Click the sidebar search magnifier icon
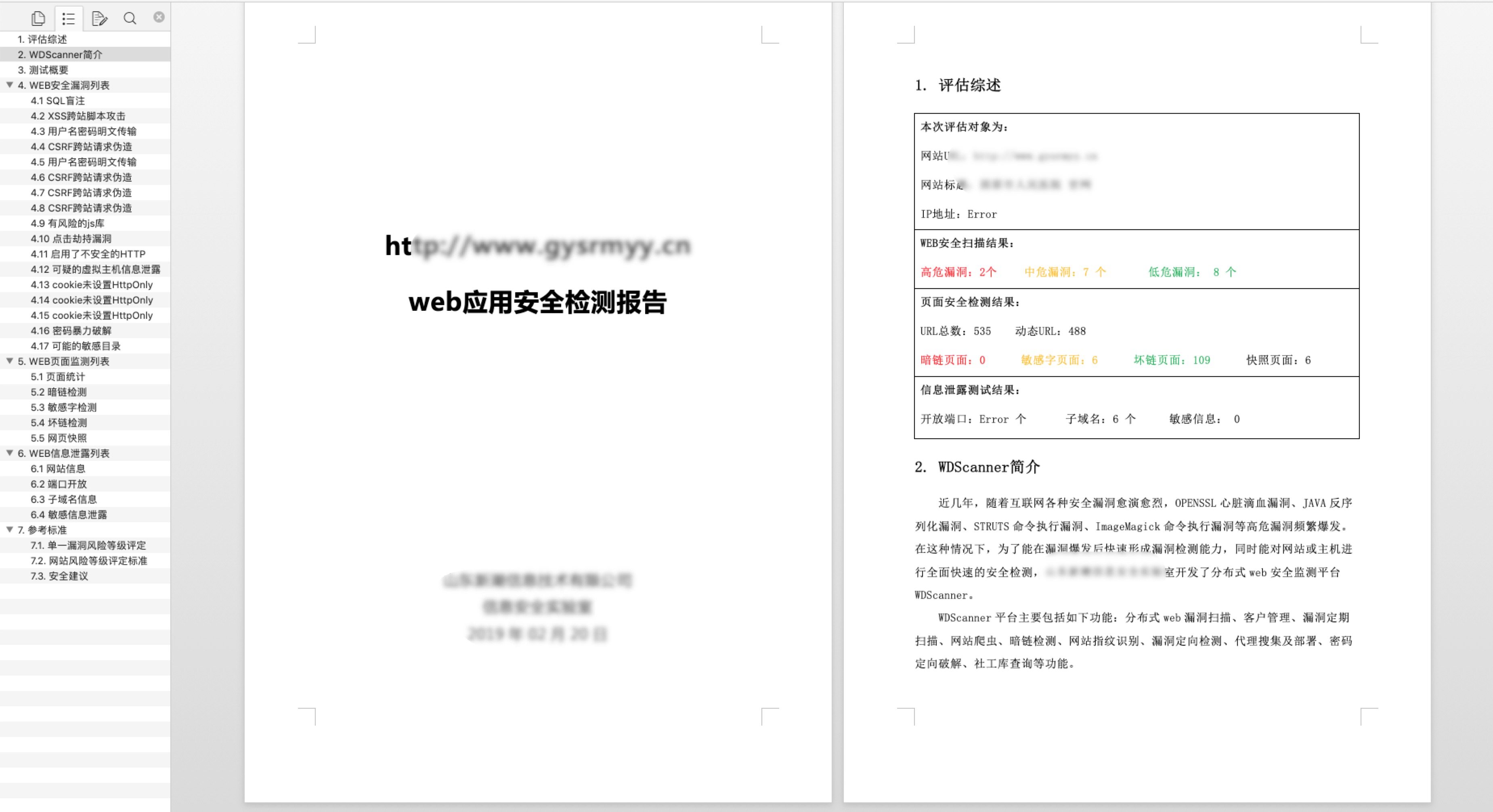Image resolution: width=1493 pixels, height=812 pixels. [x=130, y=19]
